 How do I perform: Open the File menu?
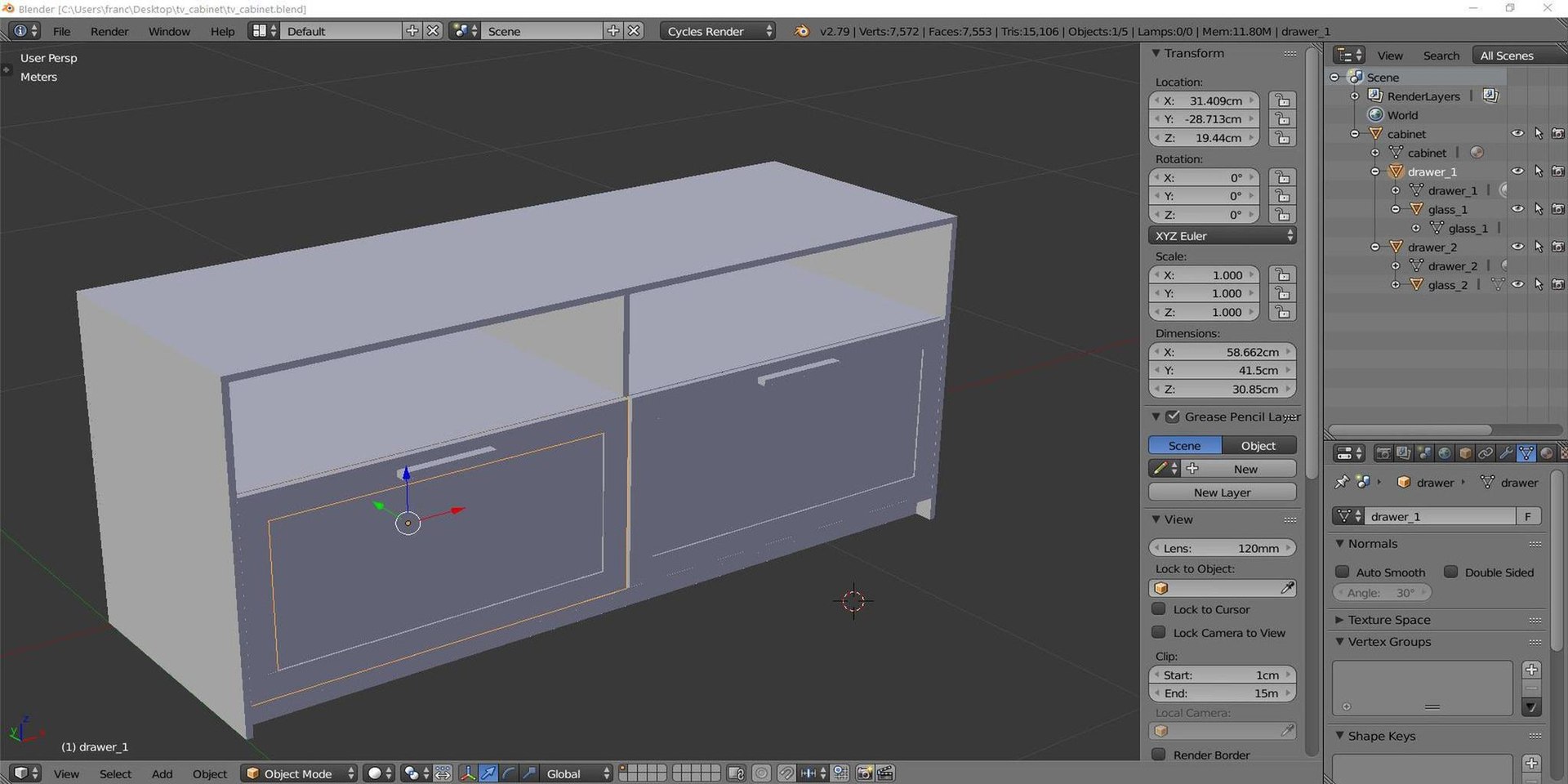point(61,31)
